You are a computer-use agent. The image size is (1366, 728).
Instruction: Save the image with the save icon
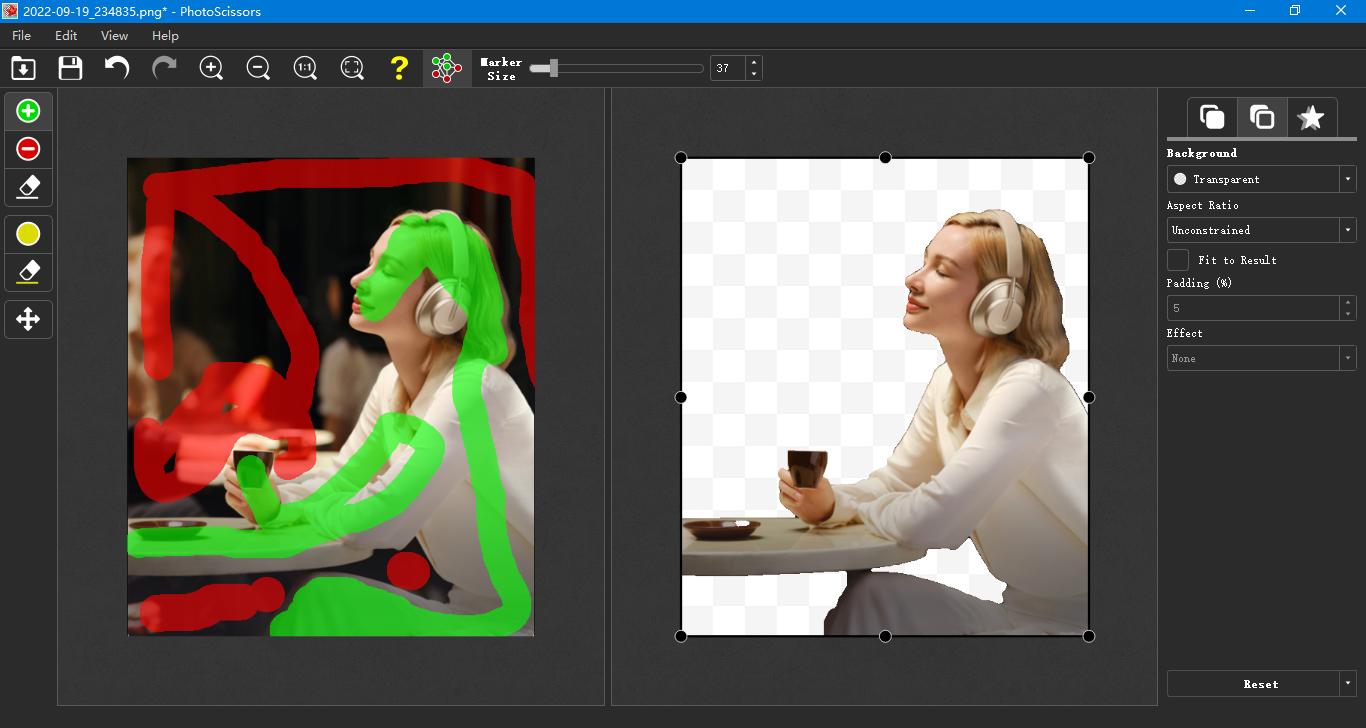click(x=70, y=68)
